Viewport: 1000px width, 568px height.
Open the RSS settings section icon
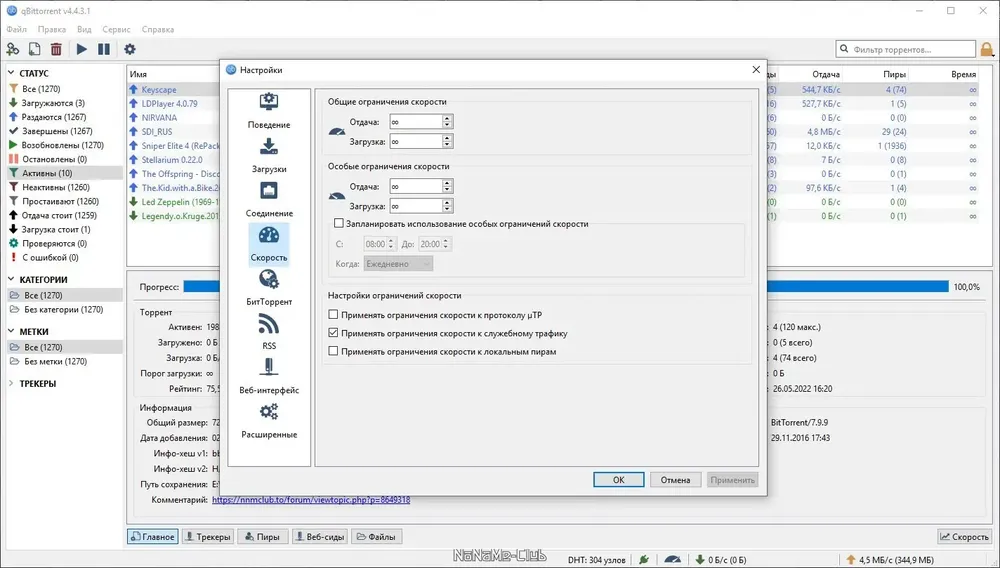coord(268,324)
